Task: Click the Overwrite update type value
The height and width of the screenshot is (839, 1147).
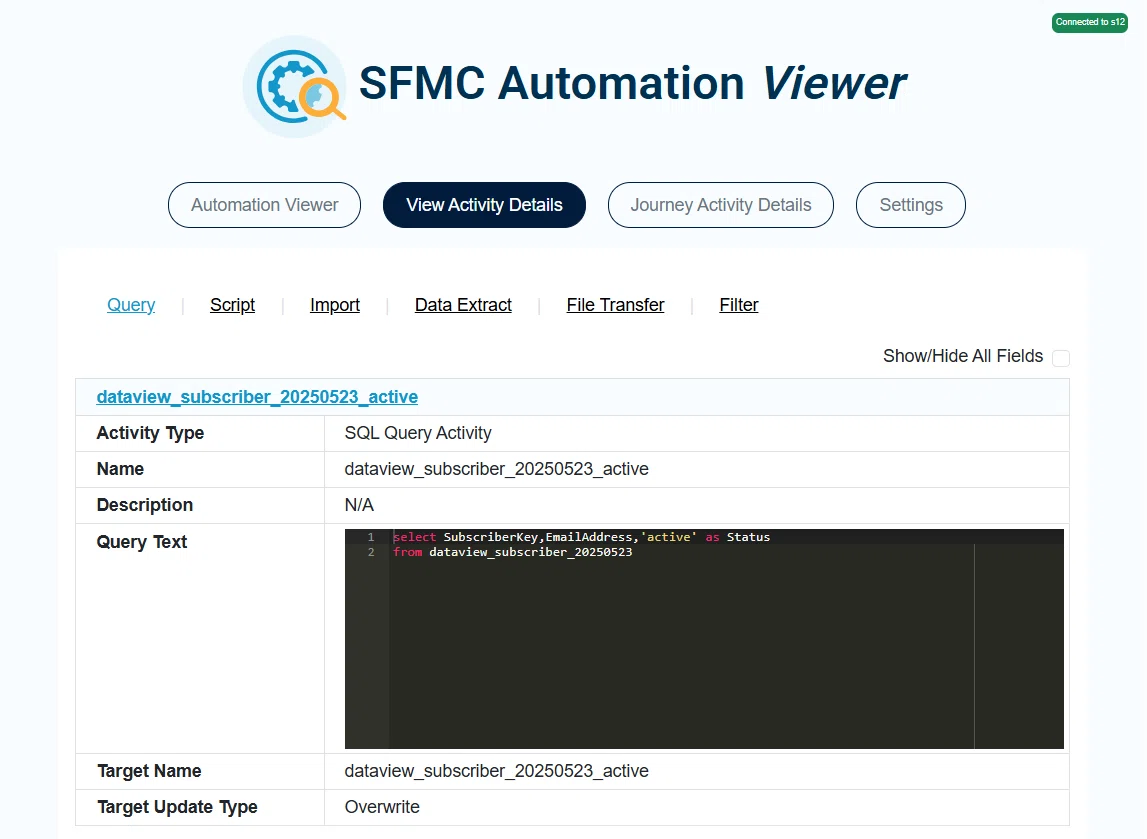Action: 382,807
